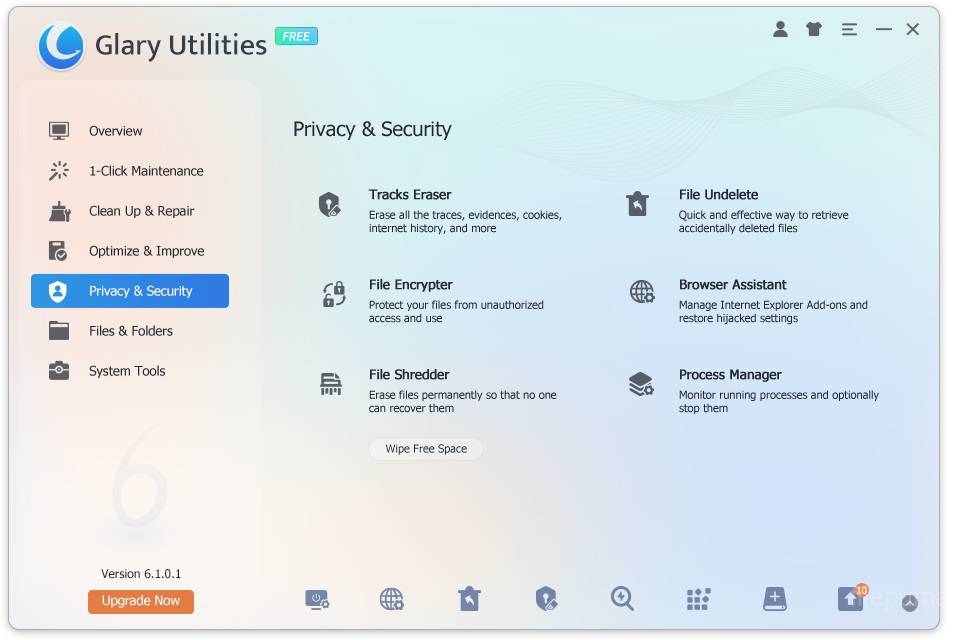The width and height of the screenshot is (960, 640).
Task: Click Overview monitor icon in sidebar
Action: [59, 131]
